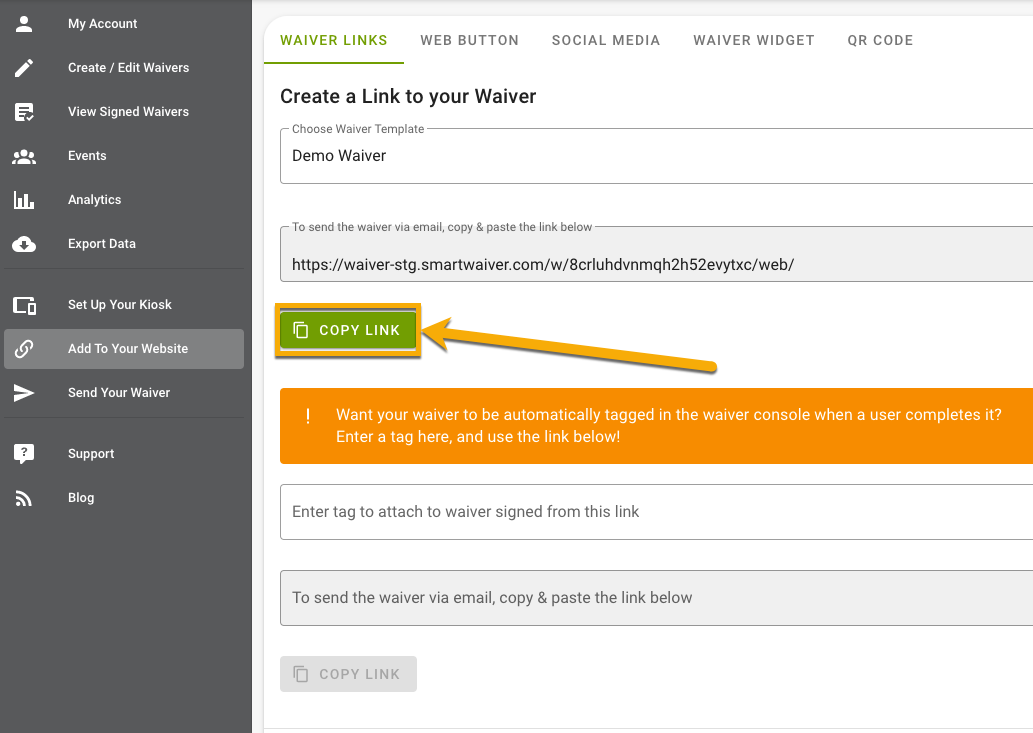
Task: Click the waiver URL link field
Action: coord(656,254)
